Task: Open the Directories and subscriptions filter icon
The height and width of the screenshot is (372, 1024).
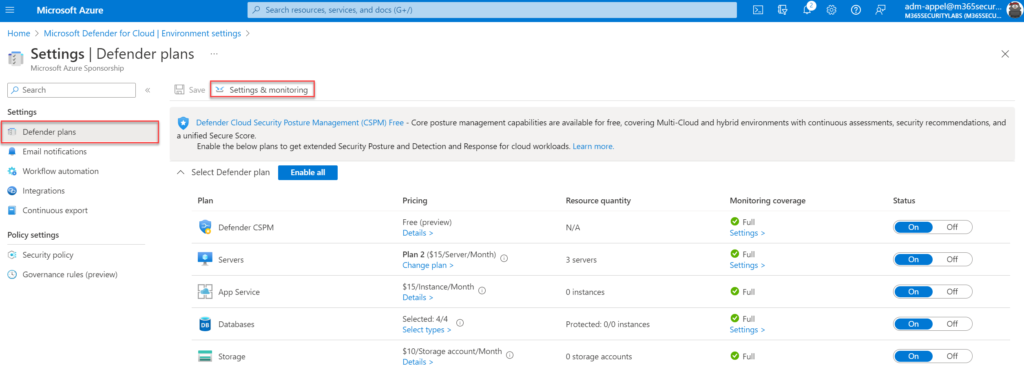Action: (782, 10)
